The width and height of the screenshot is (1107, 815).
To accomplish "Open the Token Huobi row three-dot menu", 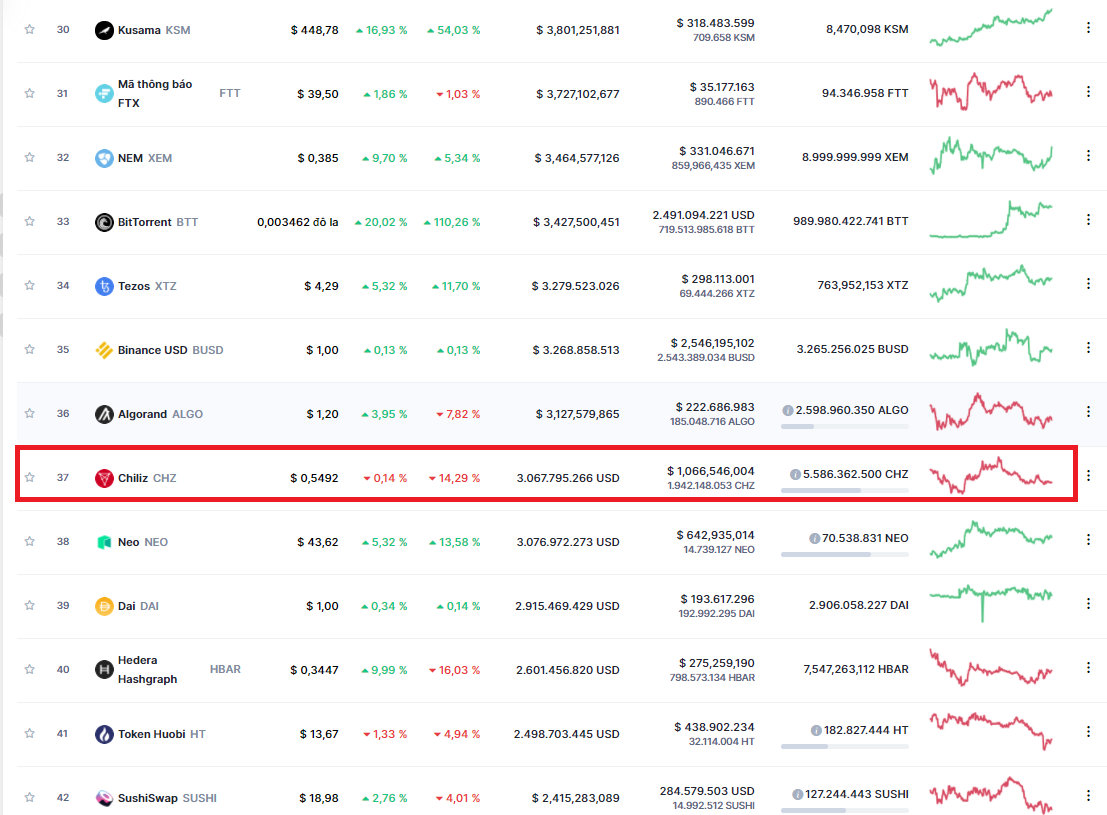I will (1088, 732).
